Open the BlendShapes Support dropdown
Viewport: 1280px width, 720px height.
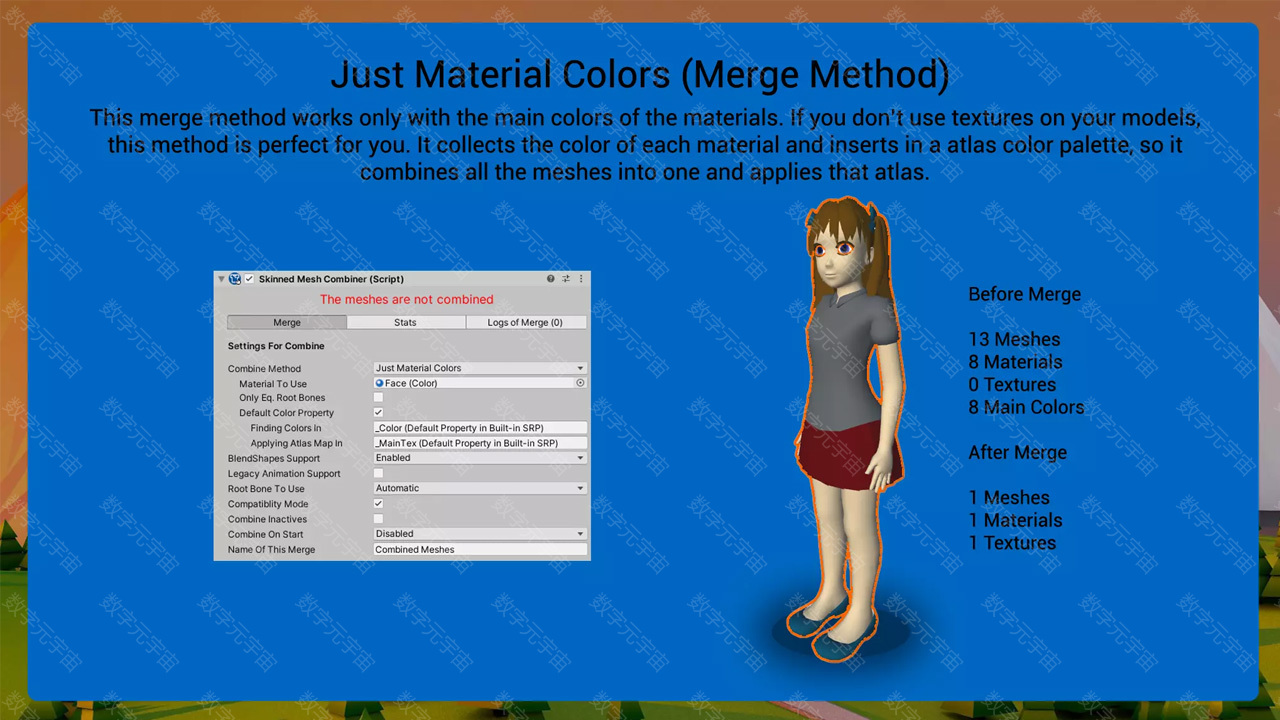coord(480,458)
